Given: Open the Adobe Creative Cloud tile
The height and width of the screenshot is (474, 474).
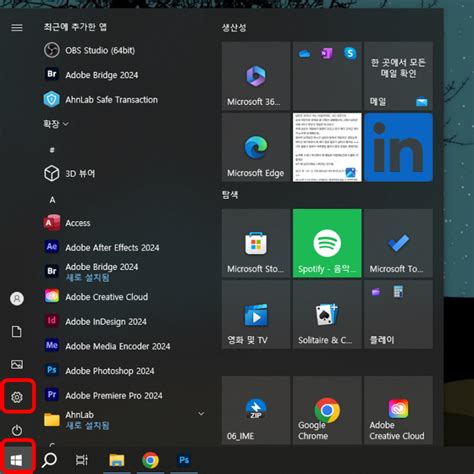Looking at the screenshot, I should tap(399, 410).
